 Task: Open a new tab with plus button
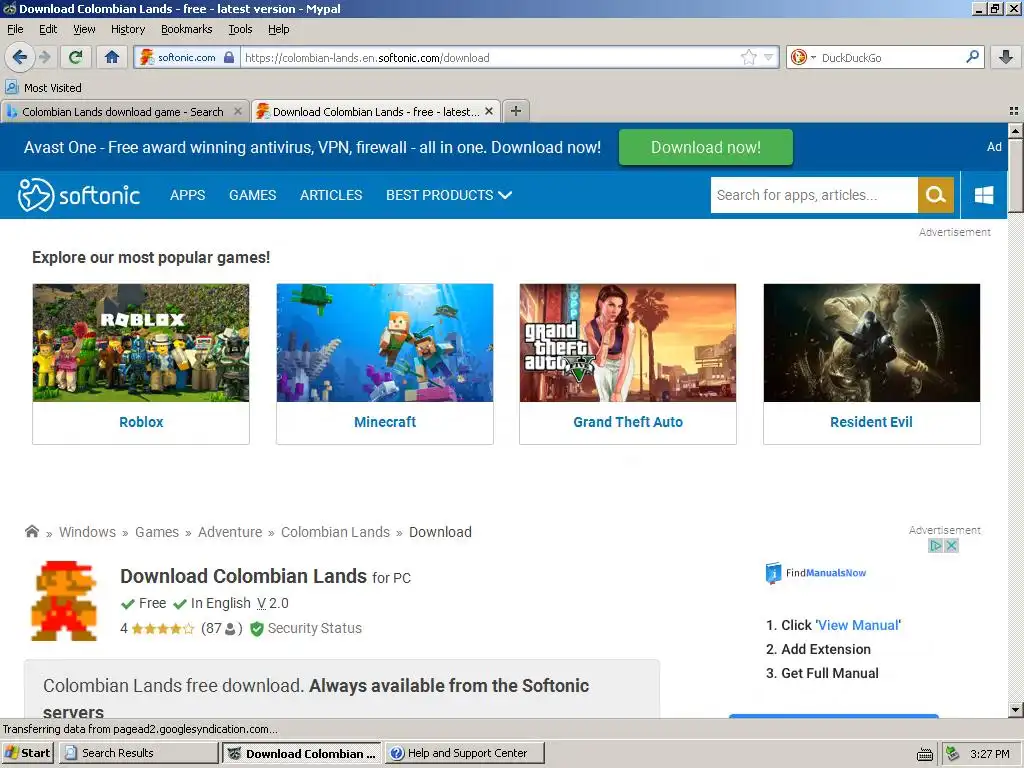tap(516, 111)
